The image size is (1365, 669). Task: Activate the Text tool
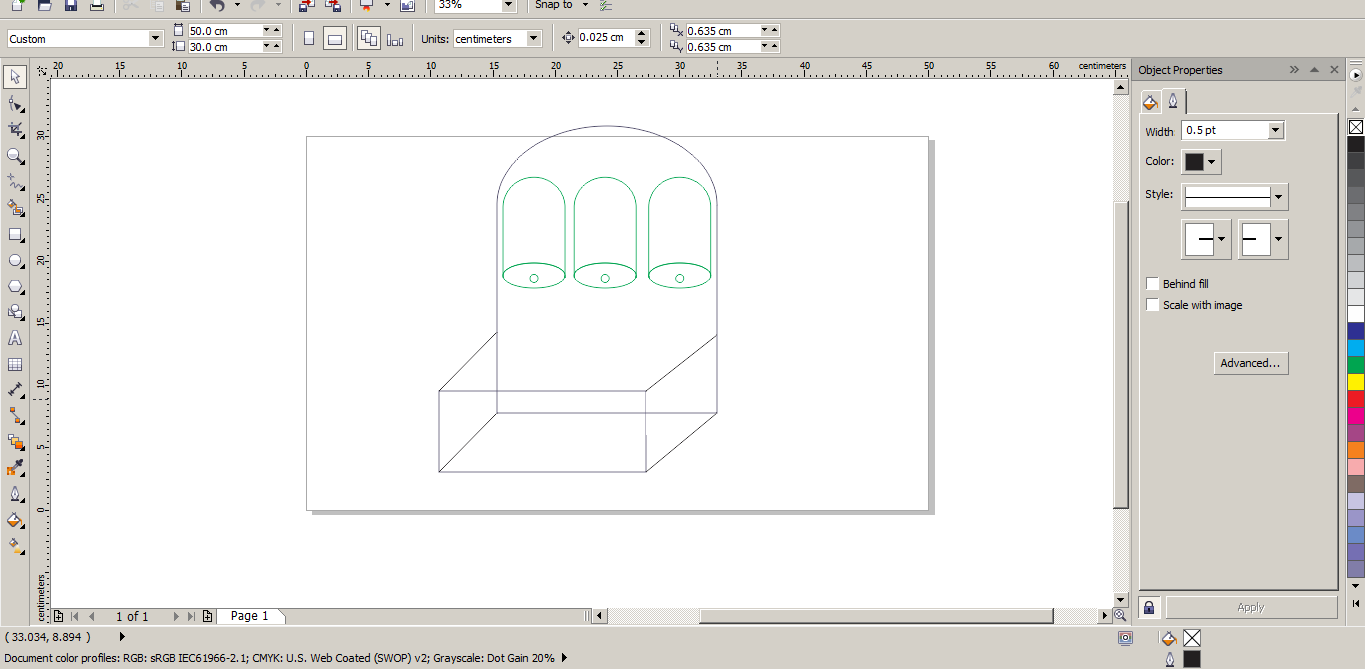point(15,339)
